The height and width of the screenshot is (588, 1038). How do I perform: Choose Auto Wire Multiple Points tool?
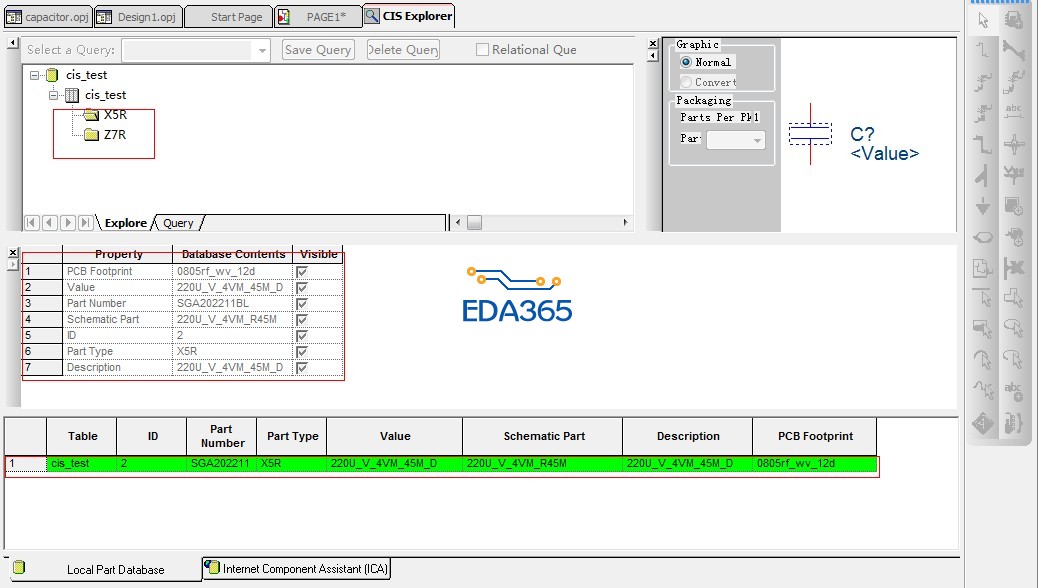point(1014,81)
